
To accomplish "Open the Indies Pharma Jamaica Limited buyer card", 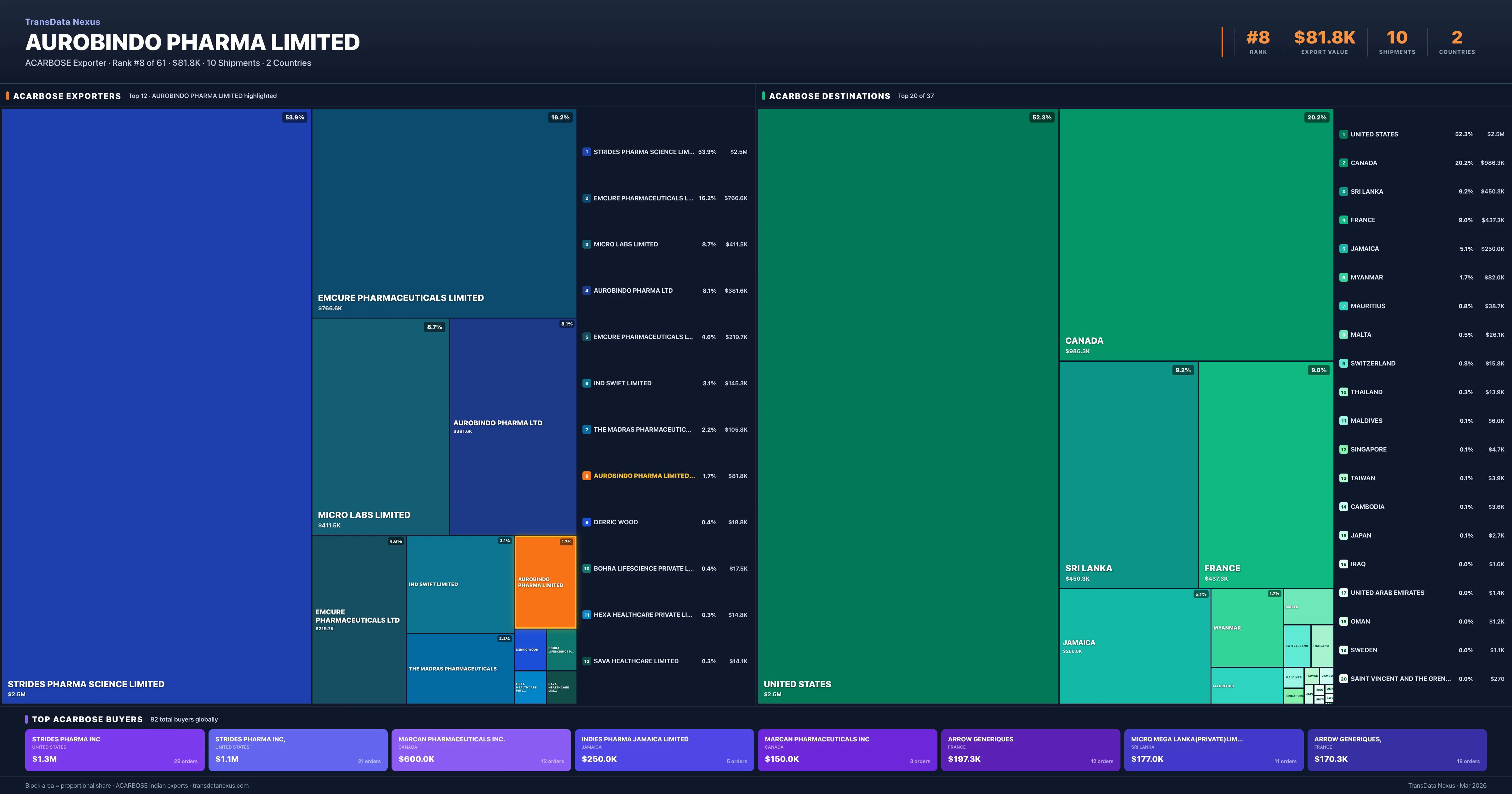I will tap(664, 750).
